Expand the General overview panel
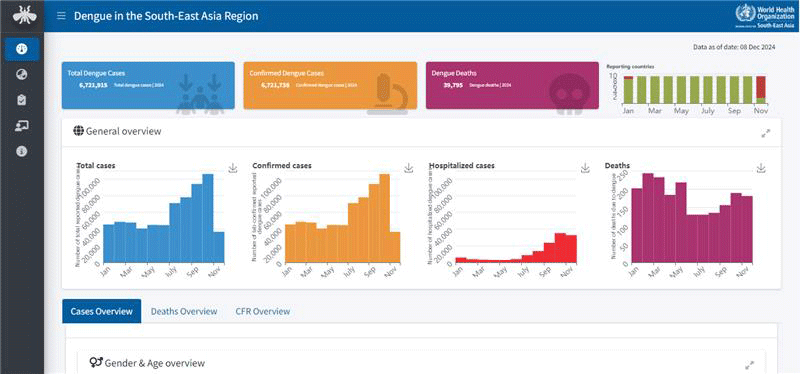This screenshot has height=374, width=800. (766, 133)
